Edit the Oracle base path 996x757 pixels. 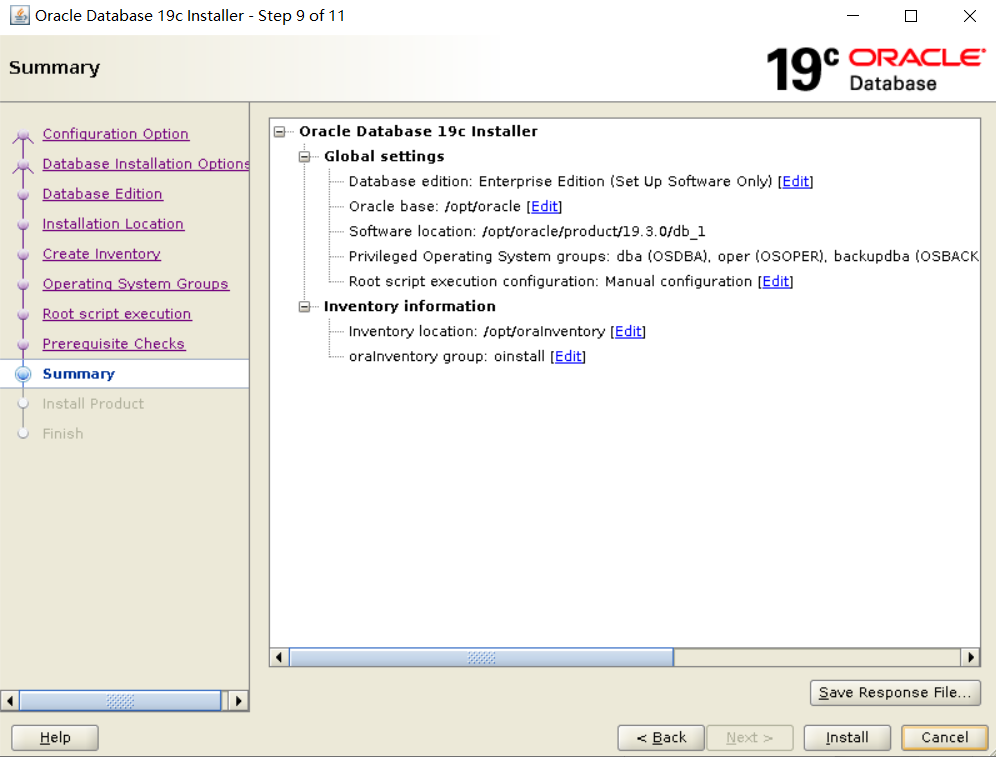544,206
